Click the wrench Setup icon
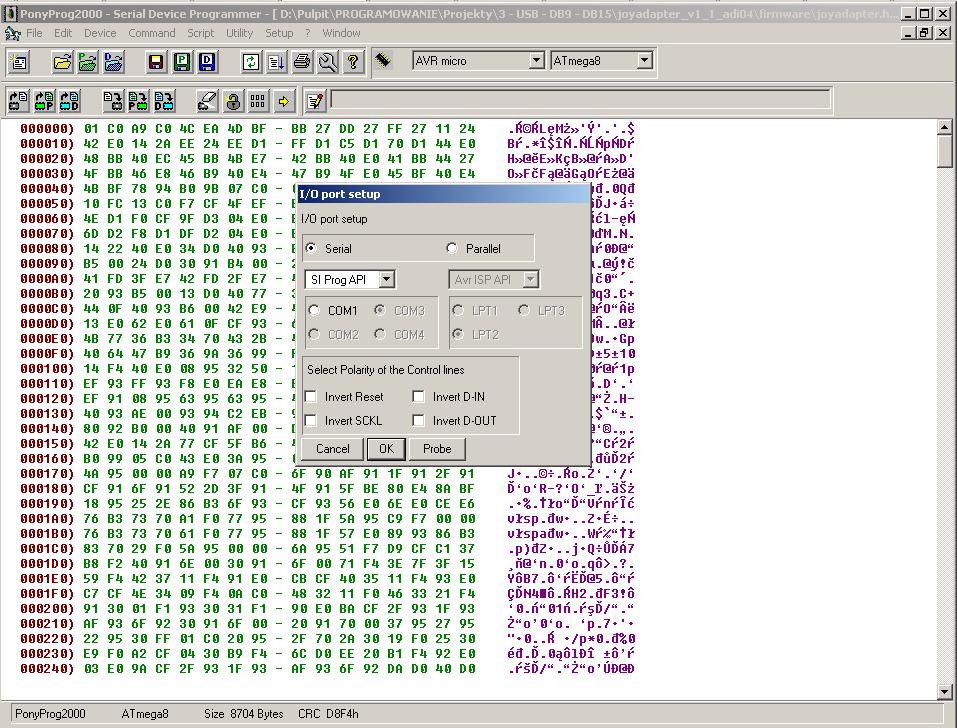The height and width of the screenshot is (728, 957). click(x=328, y=62)
